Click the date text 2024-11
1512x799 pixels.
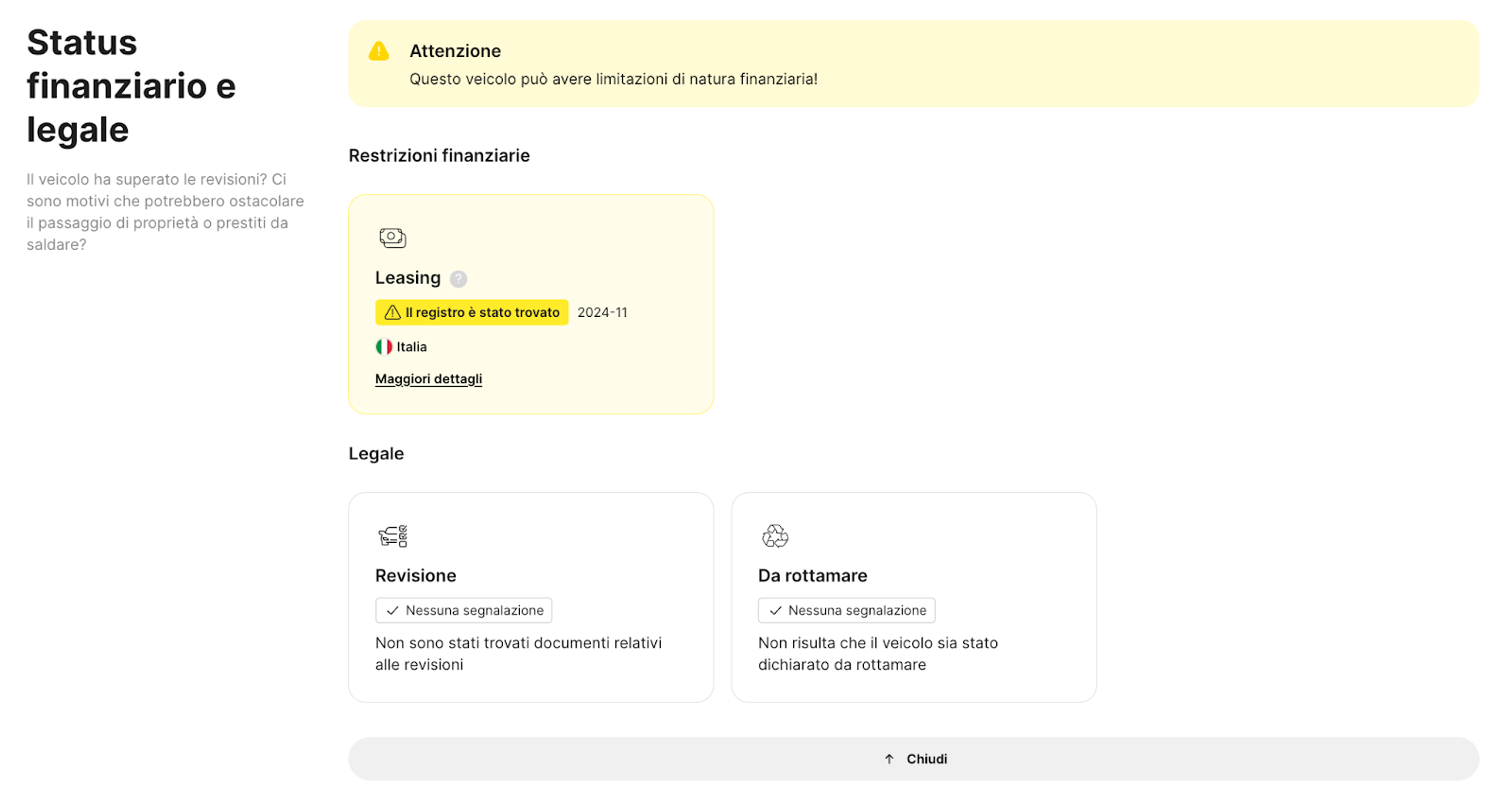(x=602, y=312)
